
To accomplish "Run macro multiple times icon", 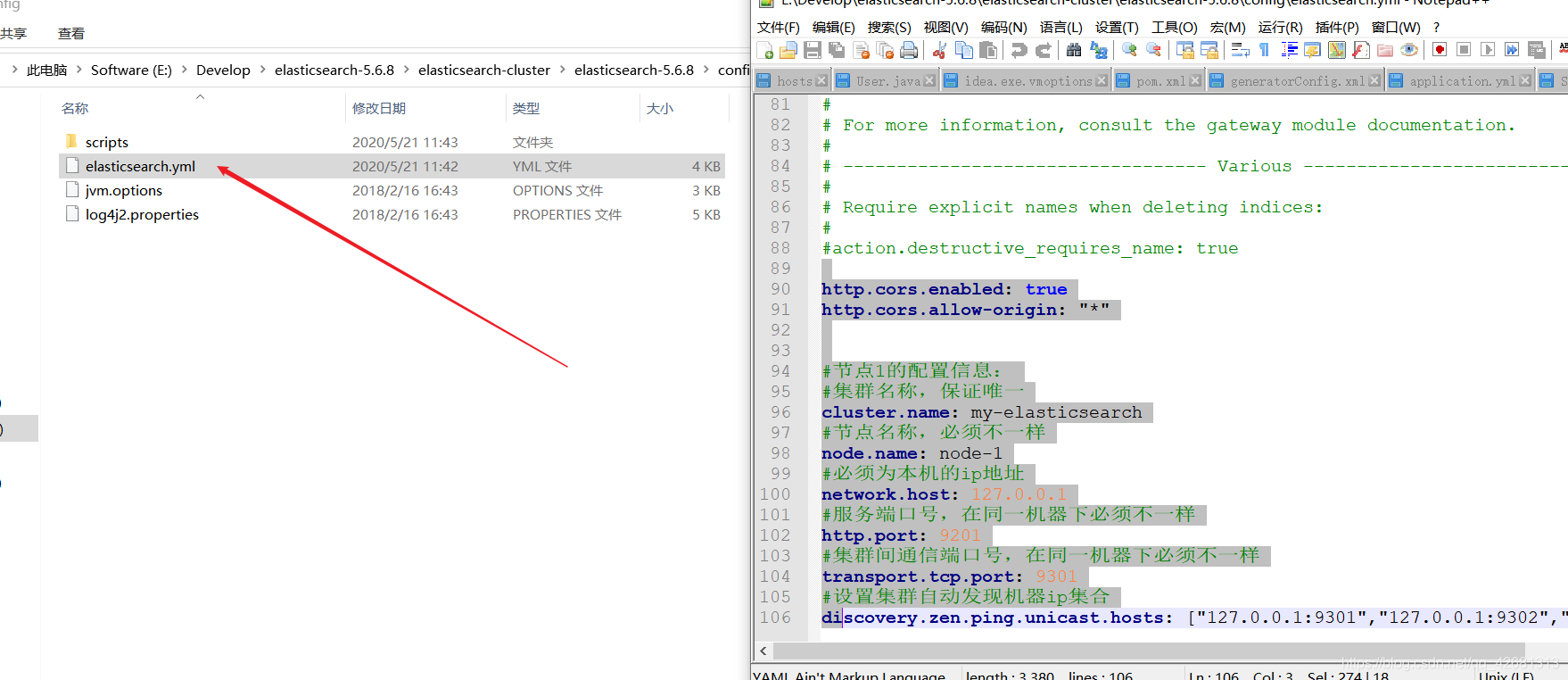I will tap(1512, 50).
